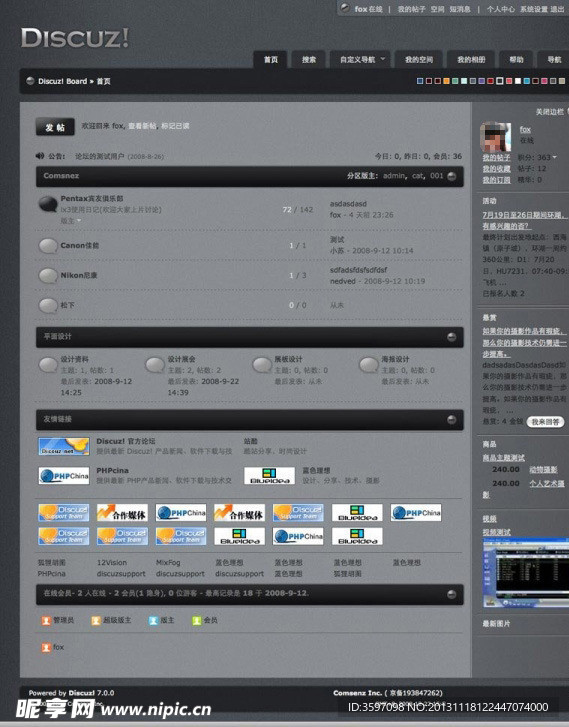Click the PHPChina logo beside PHPcina link

[64, 476]
